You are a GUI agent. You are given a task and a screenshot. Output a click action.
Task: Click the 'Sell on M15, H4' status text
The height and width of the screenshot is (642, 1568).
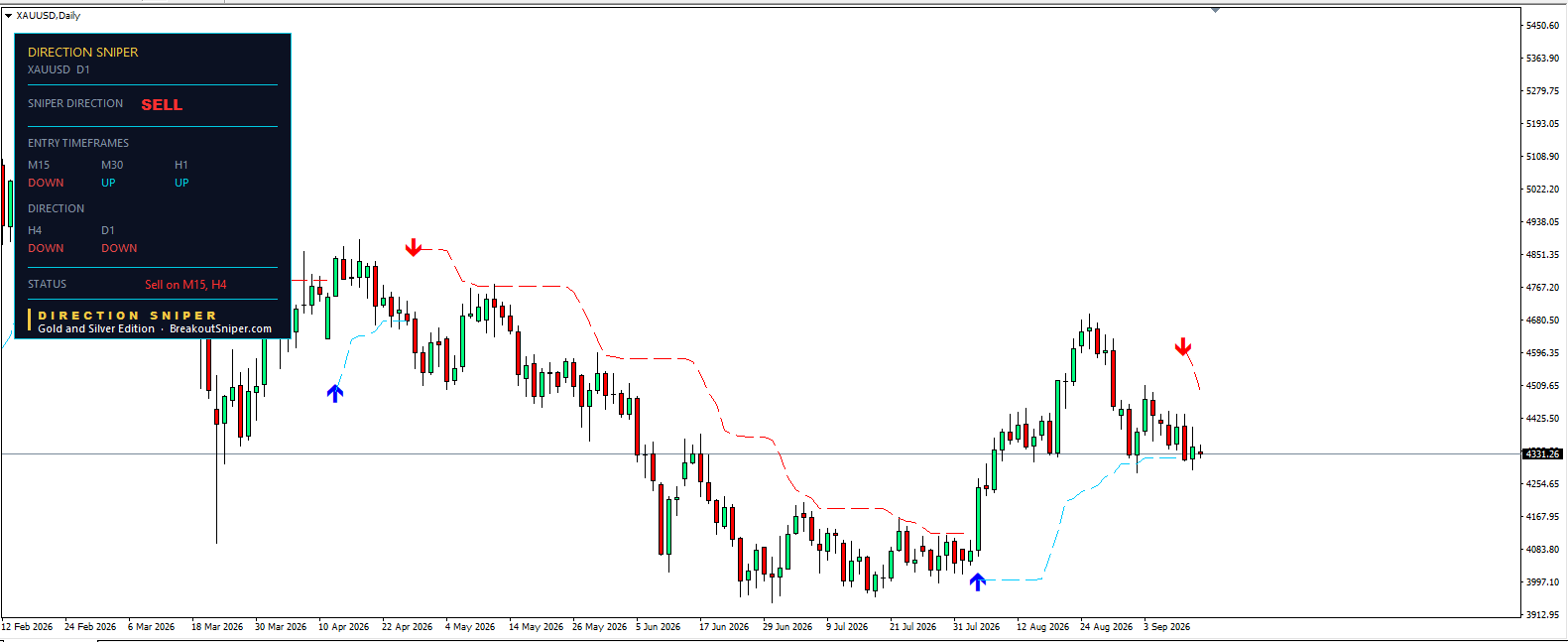coord(185,285)
